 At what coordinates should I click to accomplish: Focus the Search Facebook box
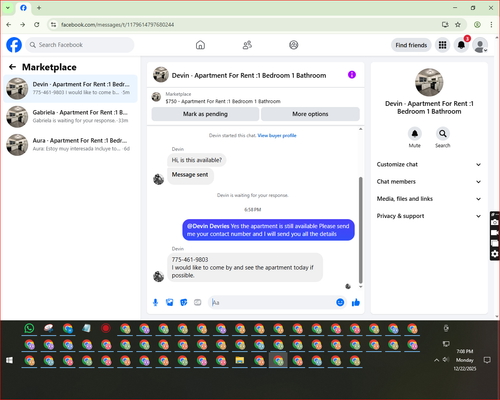click(80, 45)
